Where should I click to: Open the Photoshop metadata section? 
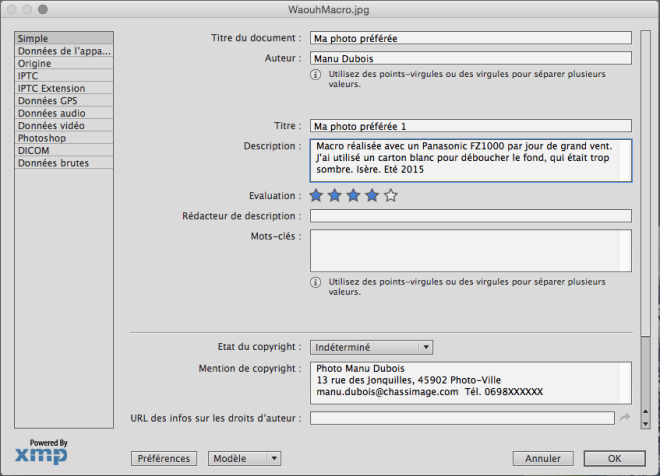41,138
